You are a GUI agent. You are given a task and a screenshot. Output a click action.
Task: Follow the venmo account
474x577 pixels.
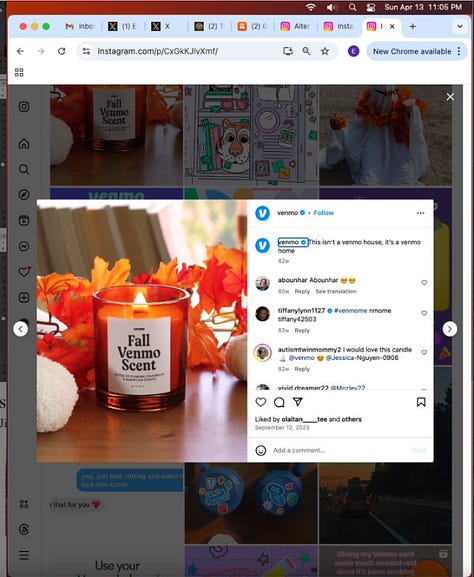323,213
